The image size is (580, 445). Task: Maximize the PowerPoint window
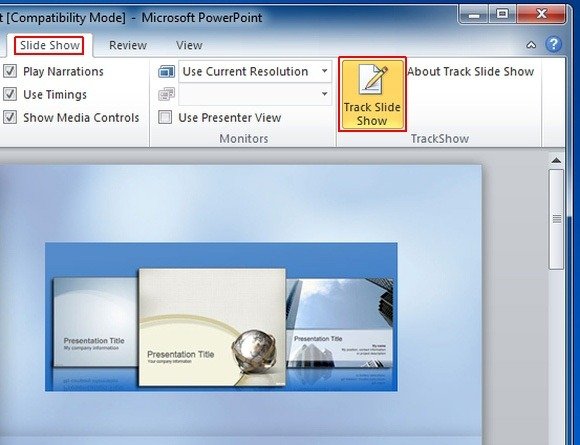[502, 15]
